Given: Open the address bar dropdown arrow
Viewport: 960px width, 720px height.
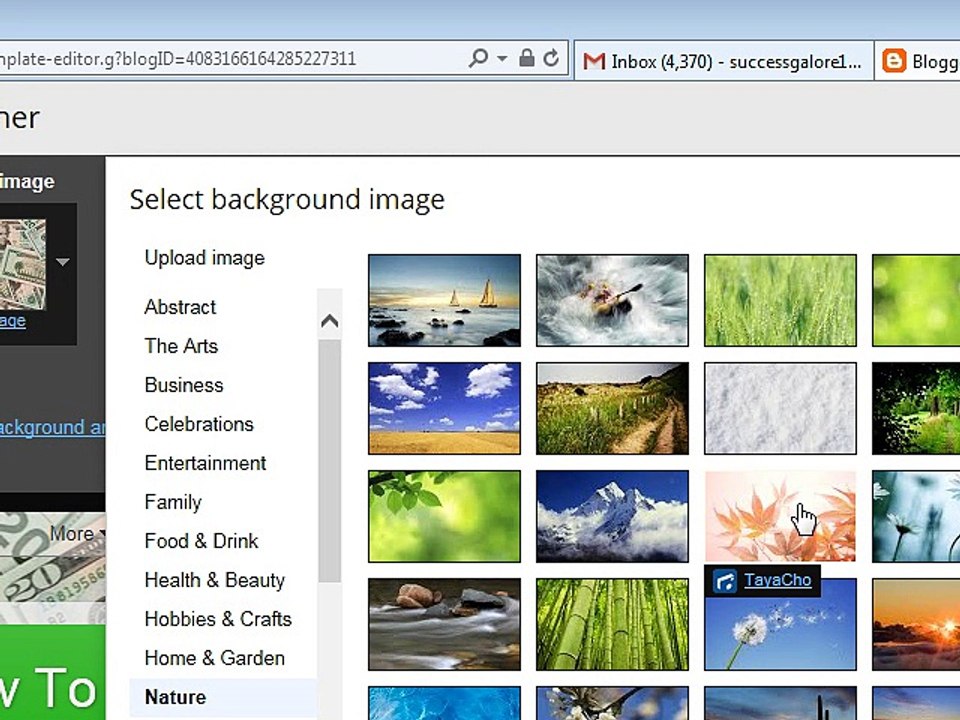Looking at the screenshot, I should 502,59.
